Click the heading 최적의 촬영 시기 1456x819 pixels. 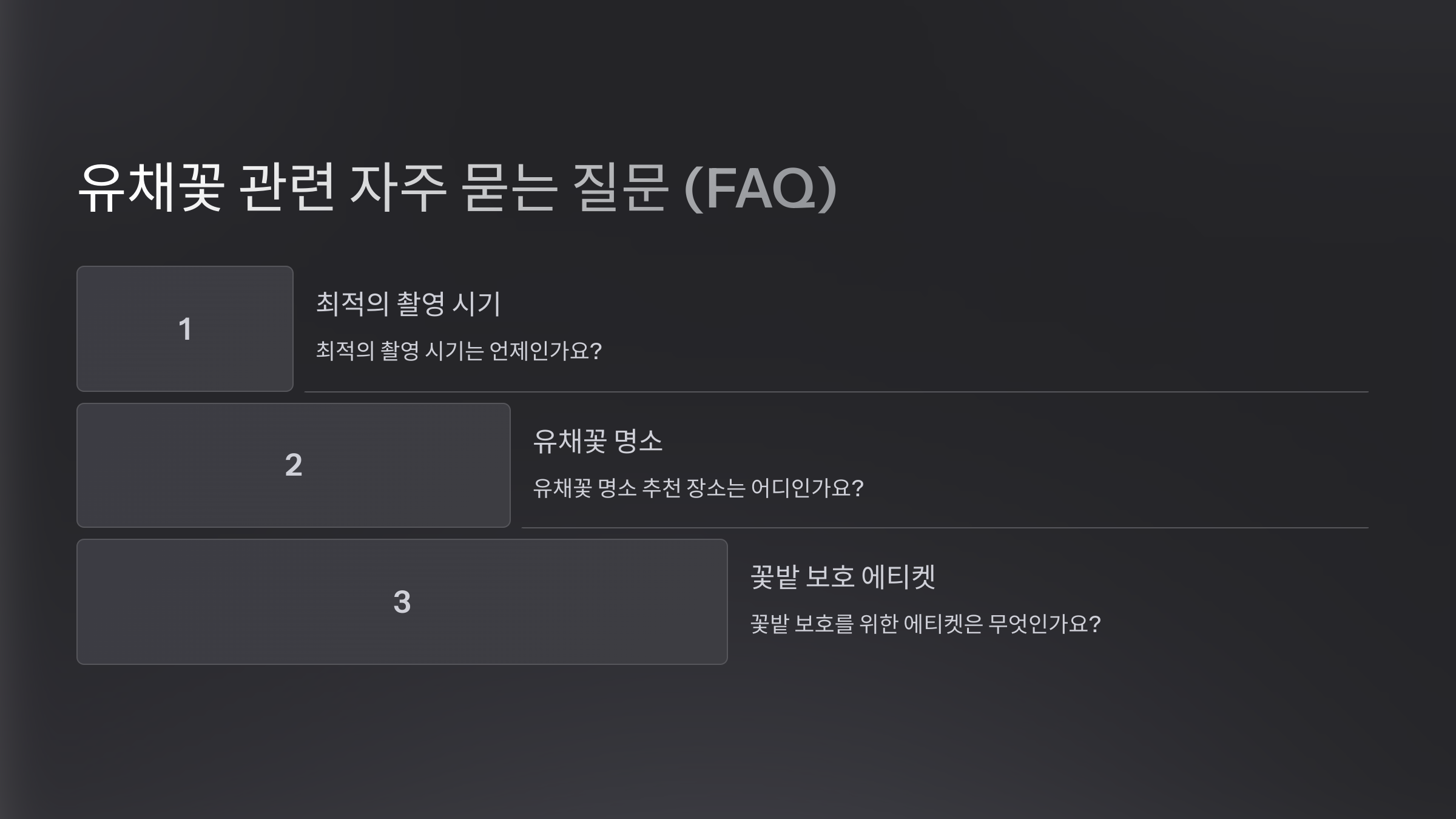click(x=408, y=303)
